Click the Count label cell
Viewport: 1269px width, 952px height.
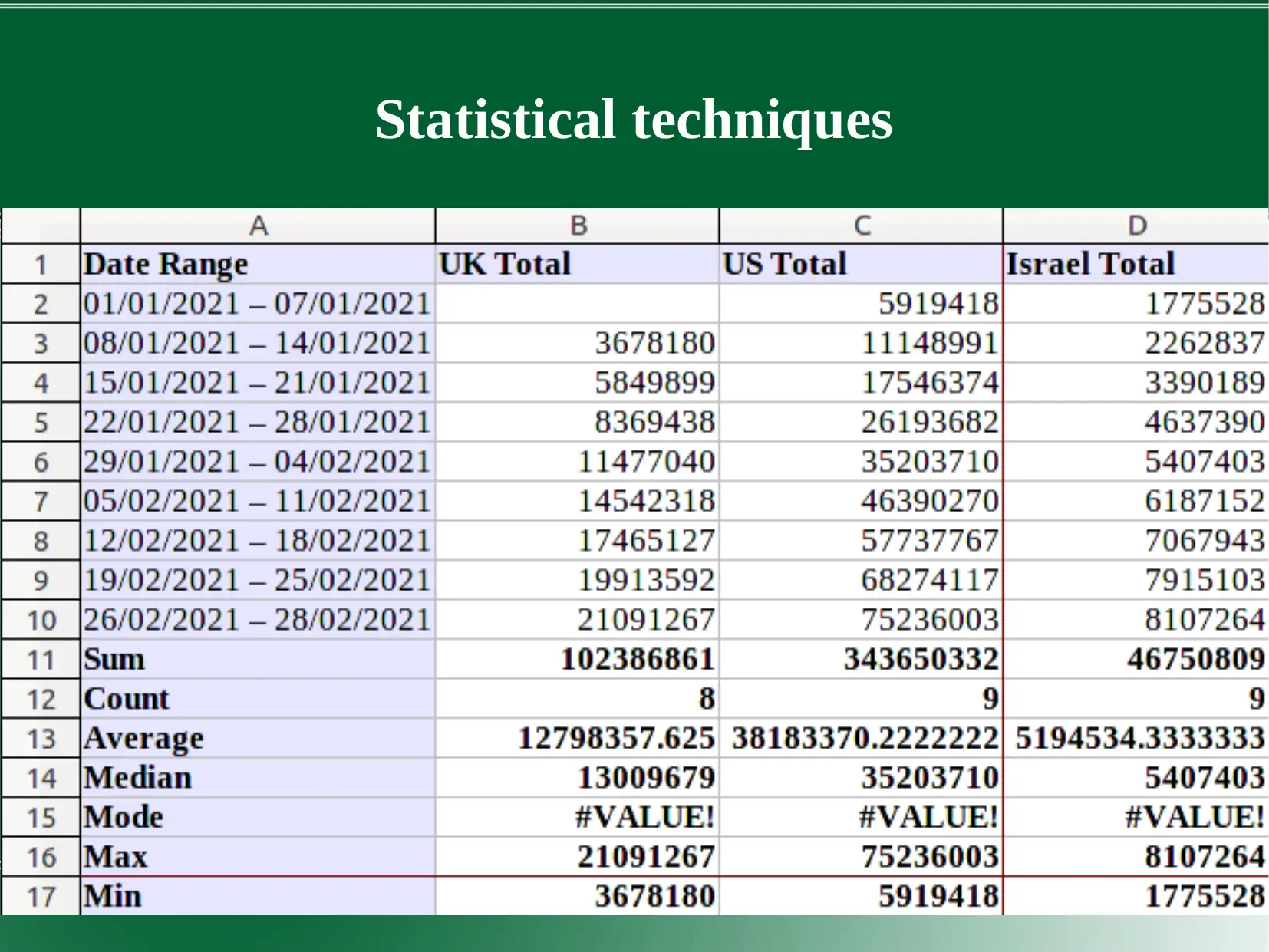pos(258,699)
